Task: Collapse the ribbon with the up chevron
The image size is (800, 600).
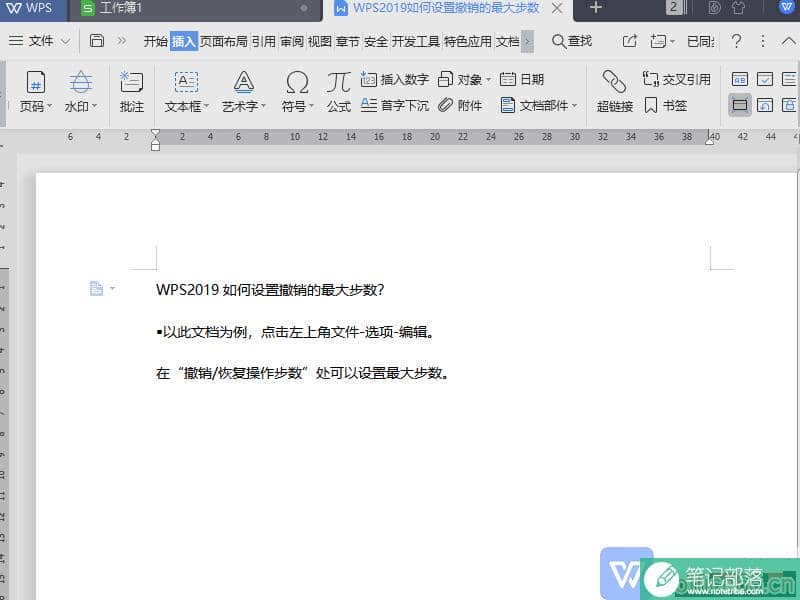Action: pyautogui.click(x=788, y=41)
